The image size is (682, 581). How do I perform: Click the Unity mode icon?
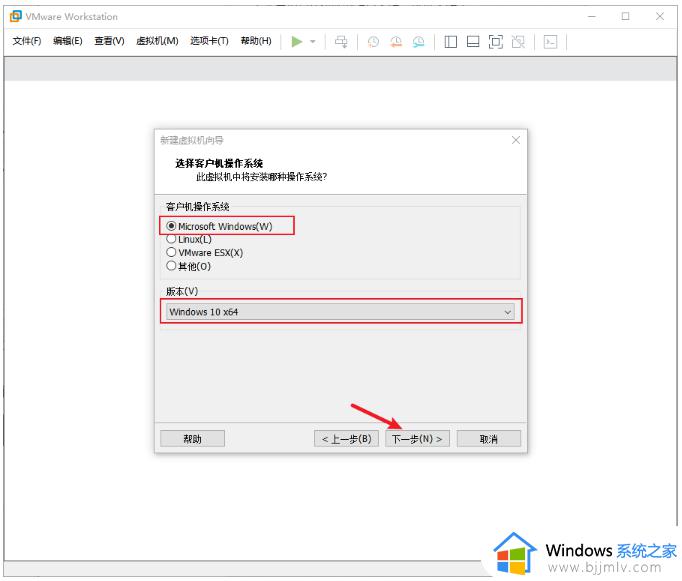coord(518,42)
